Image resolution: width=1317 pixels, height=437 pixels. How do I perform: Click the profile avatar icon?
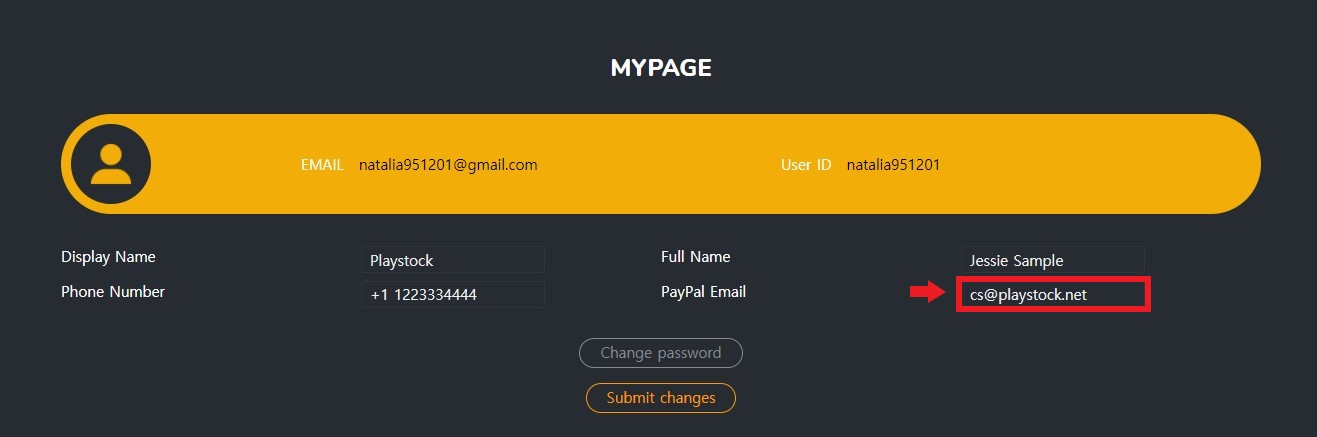(110, 165)
